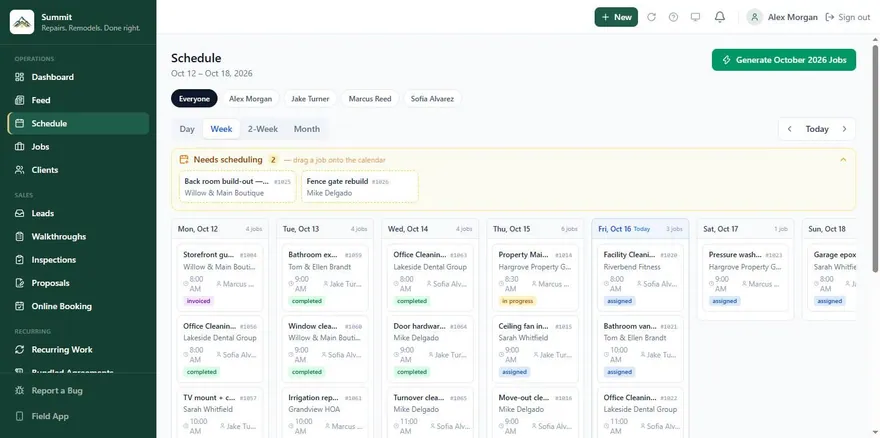This screenshot has width=880, height=438.
Task: Click the New button
Action: (616, 17)
